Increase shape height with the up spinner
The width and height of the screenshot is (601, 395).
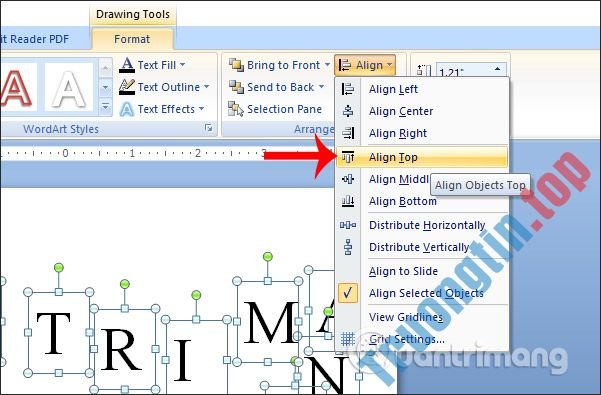point(498,69)
